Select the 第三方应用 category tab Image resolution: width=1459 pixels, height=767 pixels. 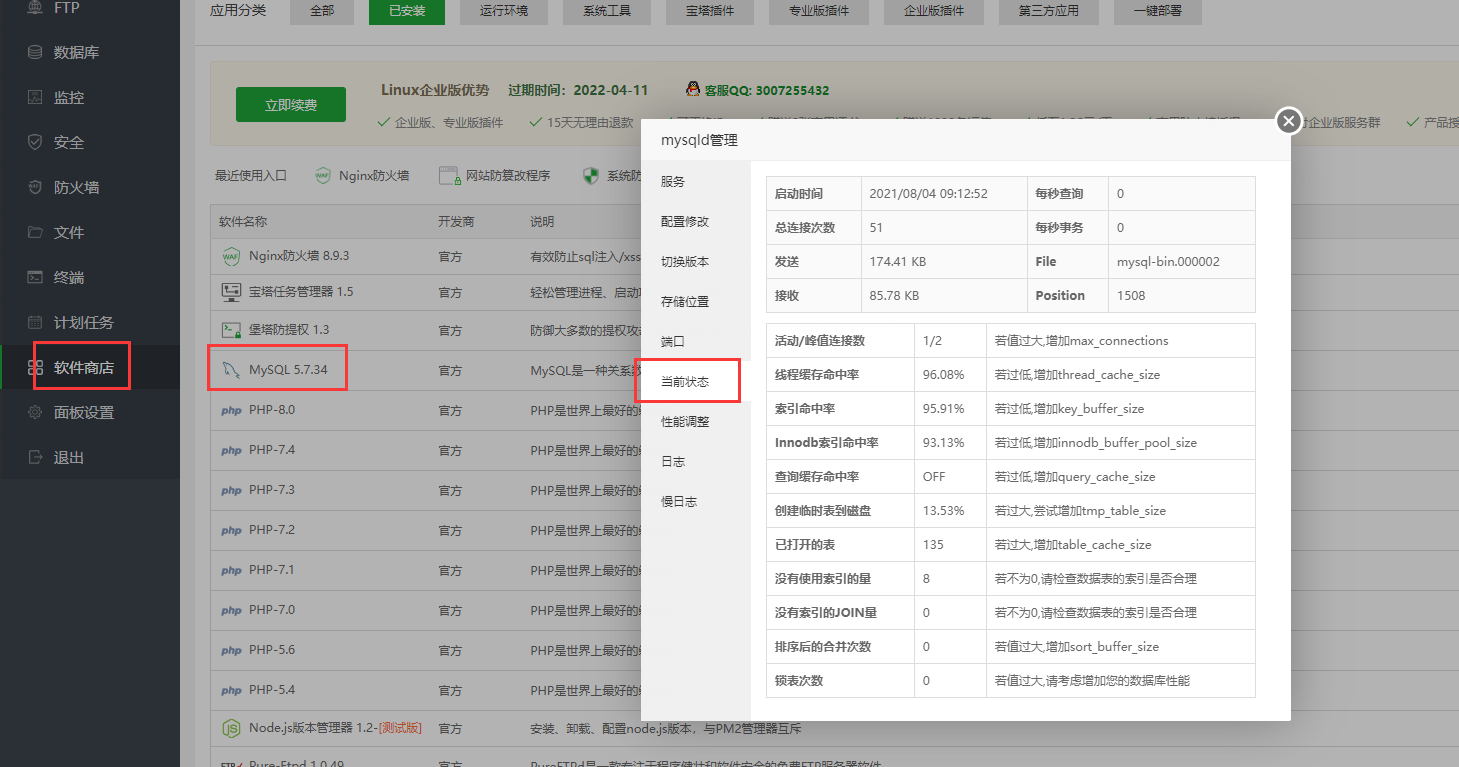tap(1049, 12)
